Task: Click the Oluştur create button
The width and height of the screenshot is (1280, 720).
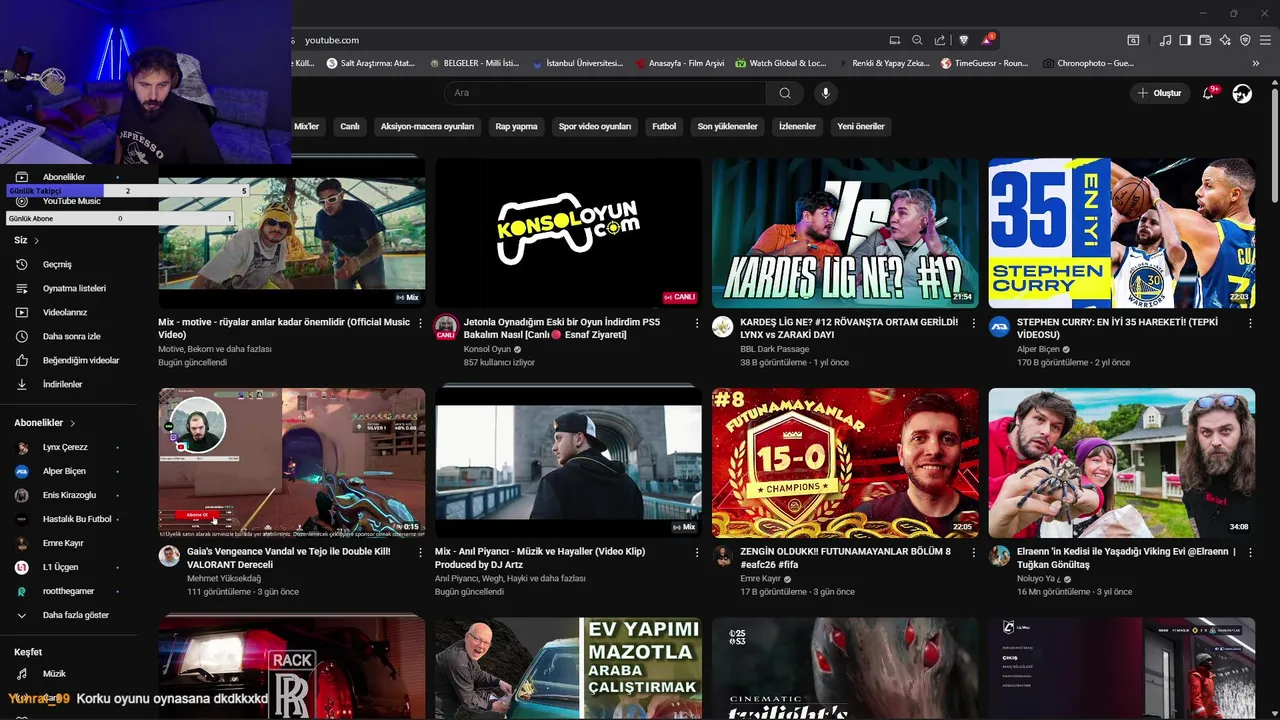Action: tap(1160, 93)
